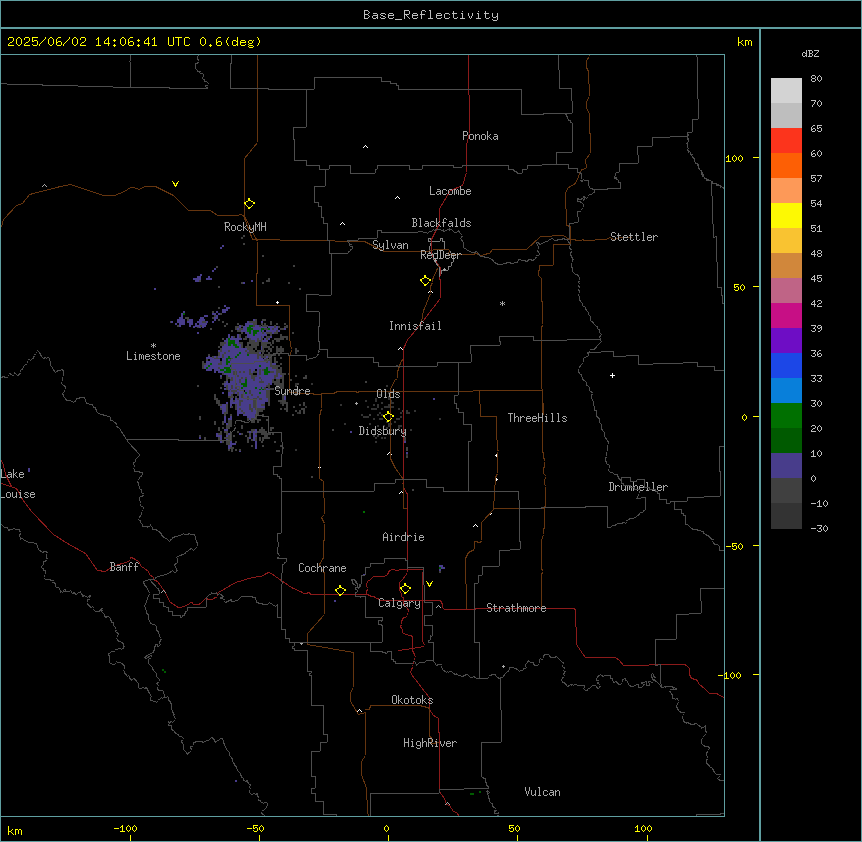Click the Limestone label
Screen dimensions: 862x842
click(x=153, y=356)
